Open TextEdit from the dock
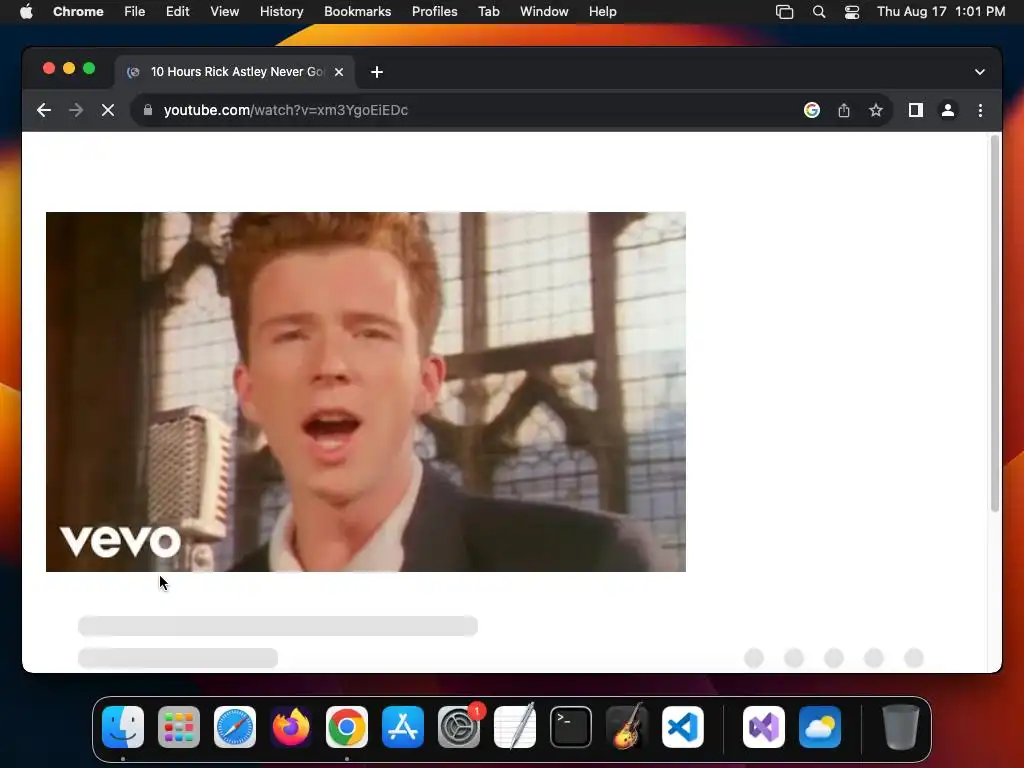 pyautogui.click(x=515, y=727)
